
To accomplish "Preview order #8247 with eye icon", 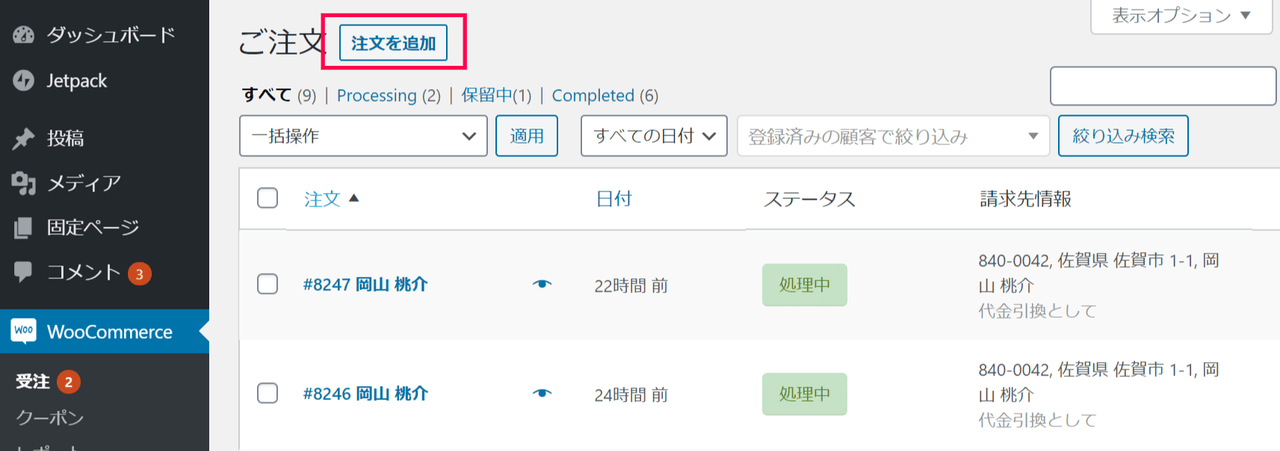I will [542, 285].
